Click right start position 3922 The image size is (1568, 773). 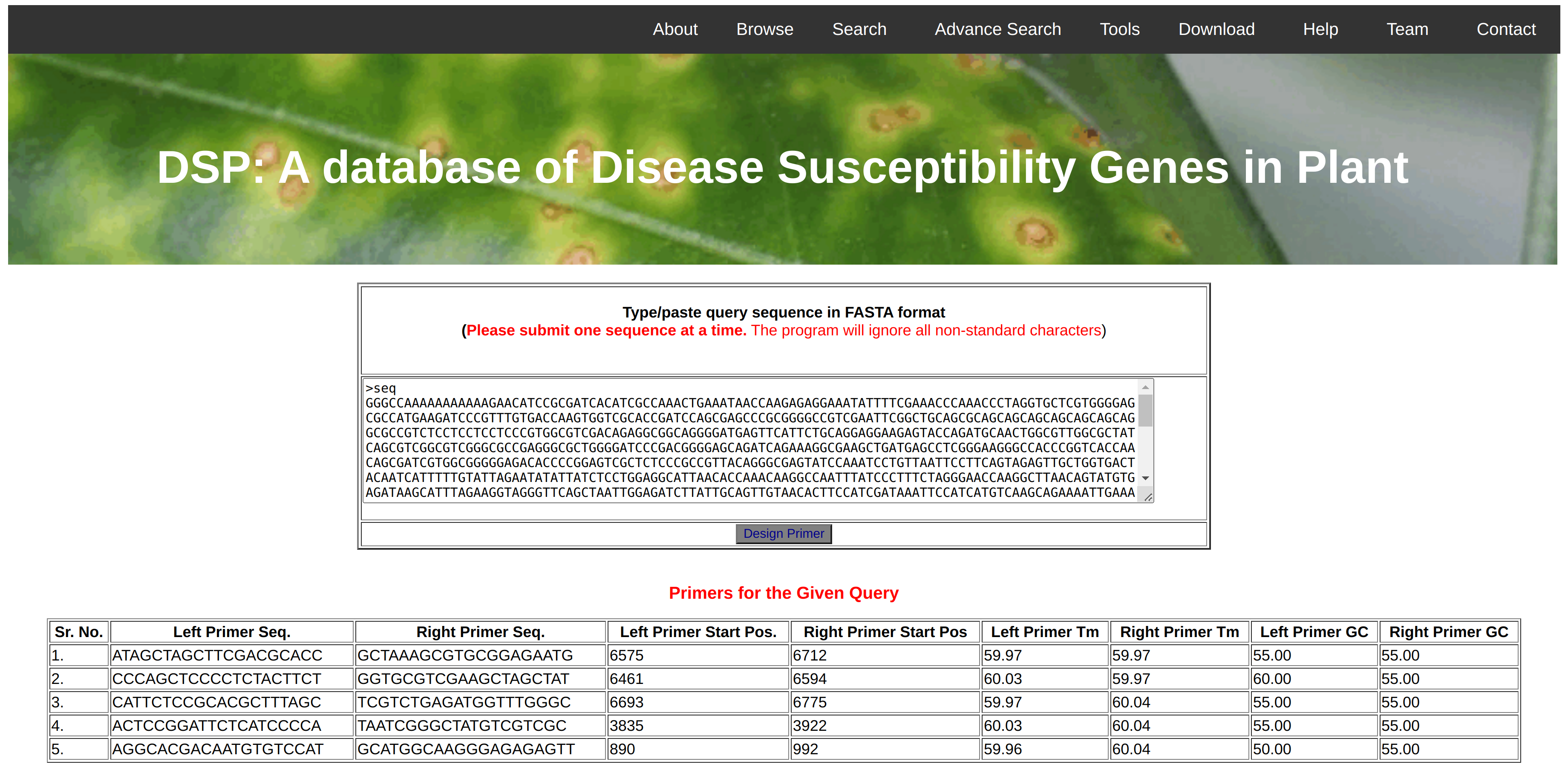pos(810,726)
